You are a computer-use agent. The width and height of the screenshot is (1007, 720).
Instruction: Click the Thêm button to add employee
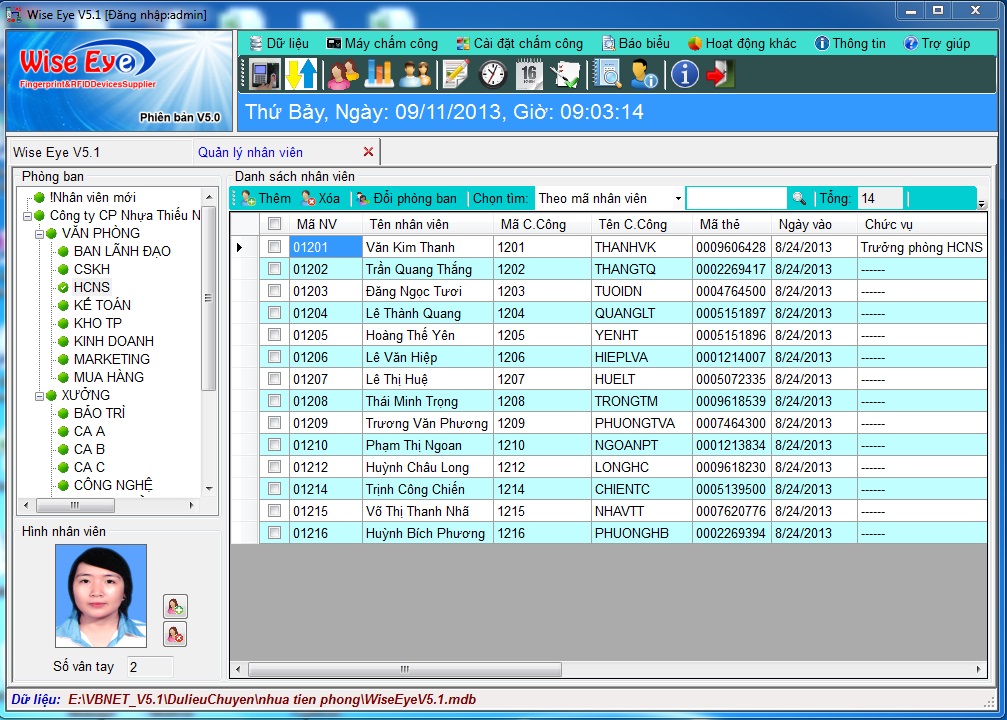[x=266, y=199]
